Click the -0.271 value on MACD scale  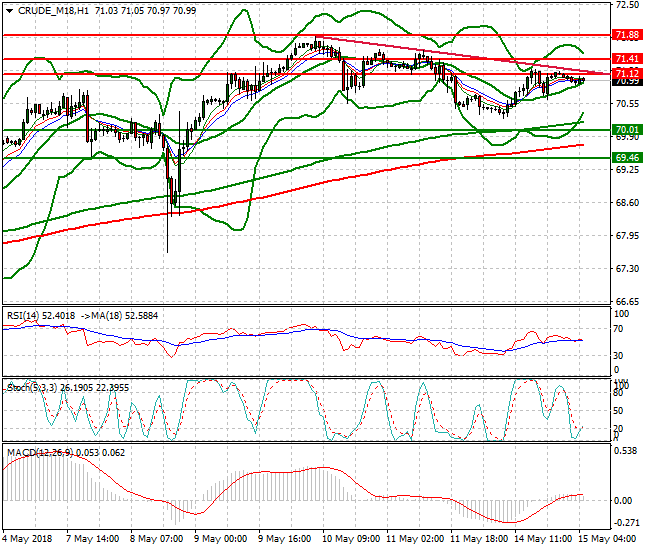coord(627,523)
